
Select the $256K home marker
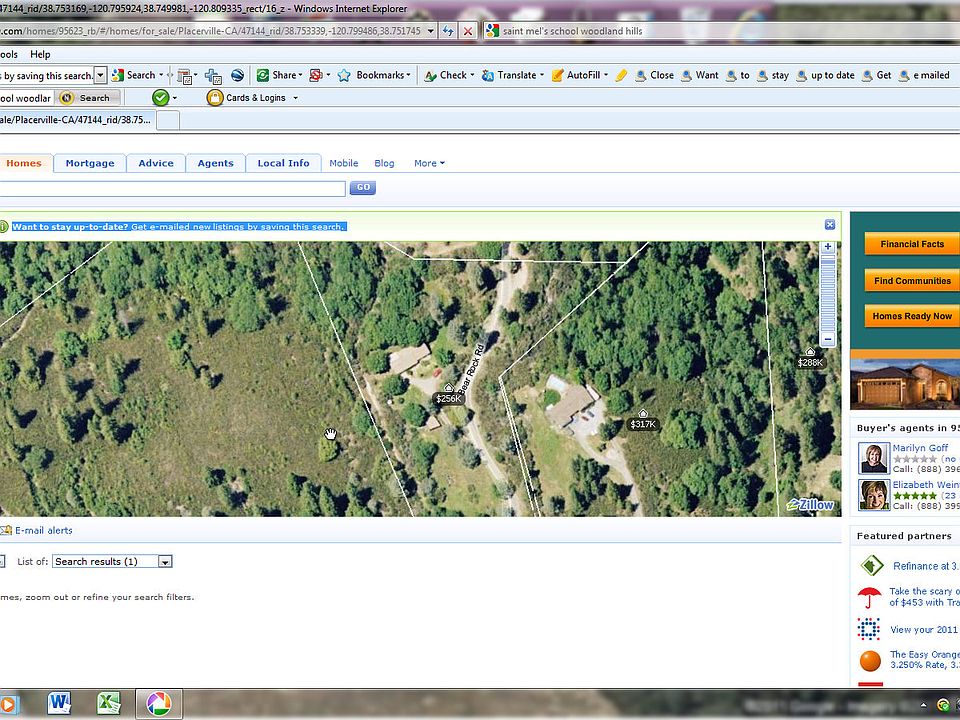tap(448, 395)
